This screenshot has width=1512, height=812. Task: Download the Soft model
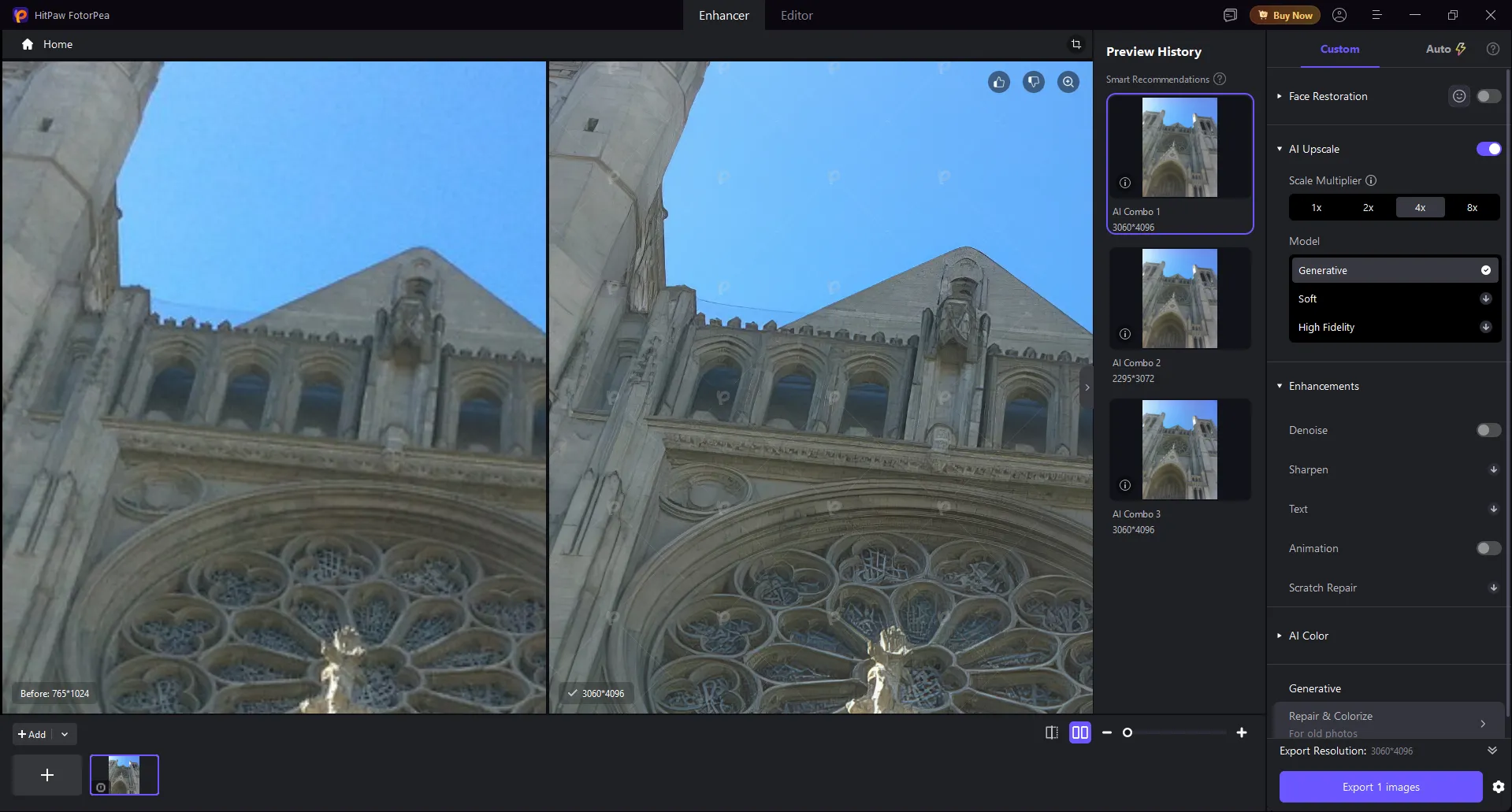click(1485, 298)
